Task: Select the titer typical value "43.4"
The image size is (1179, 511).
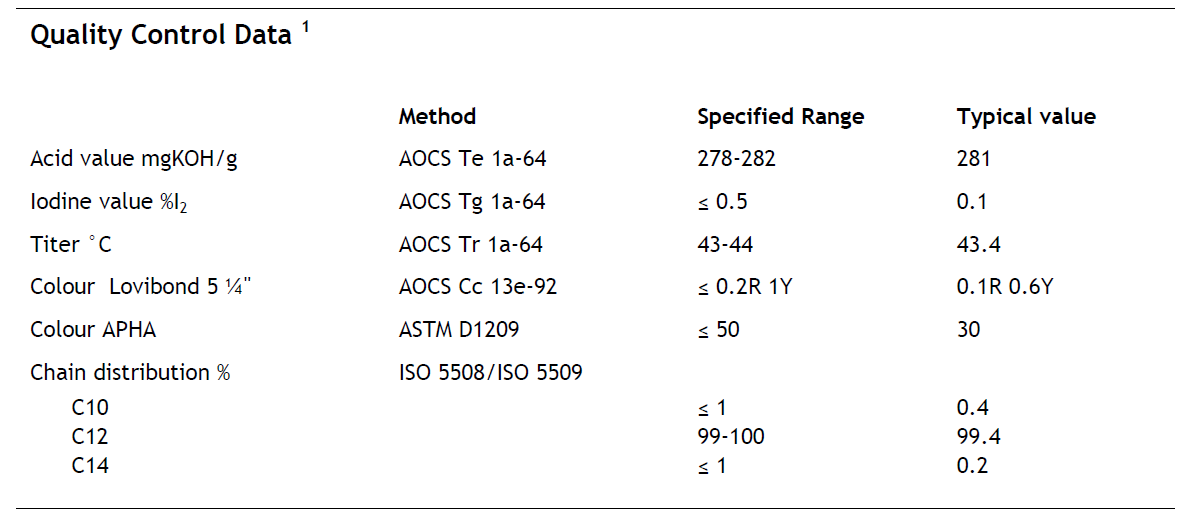Action: tap(978, 245)
